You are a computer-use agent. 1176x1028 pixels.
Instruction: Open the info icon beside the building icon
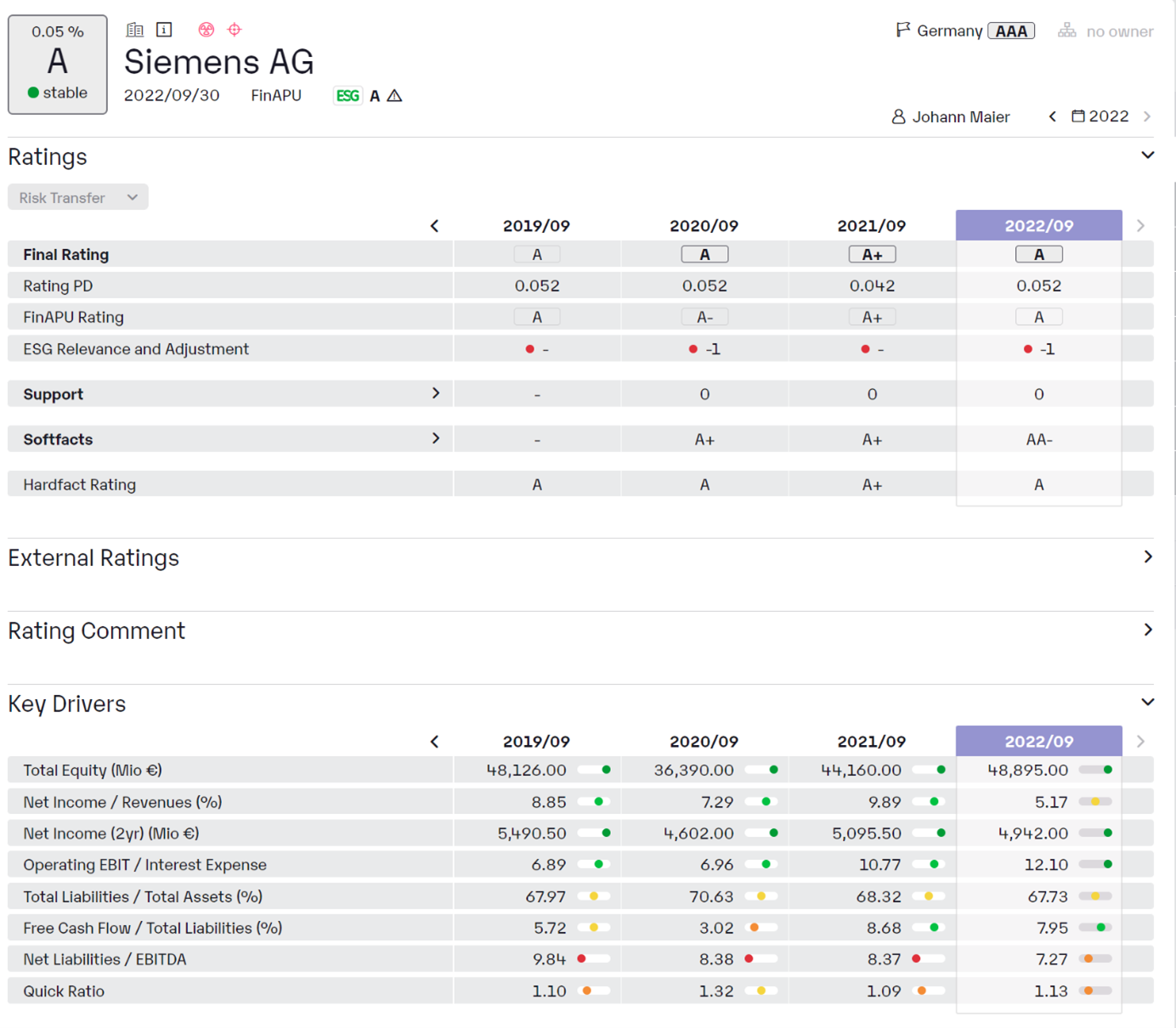(x=164, y=30)
